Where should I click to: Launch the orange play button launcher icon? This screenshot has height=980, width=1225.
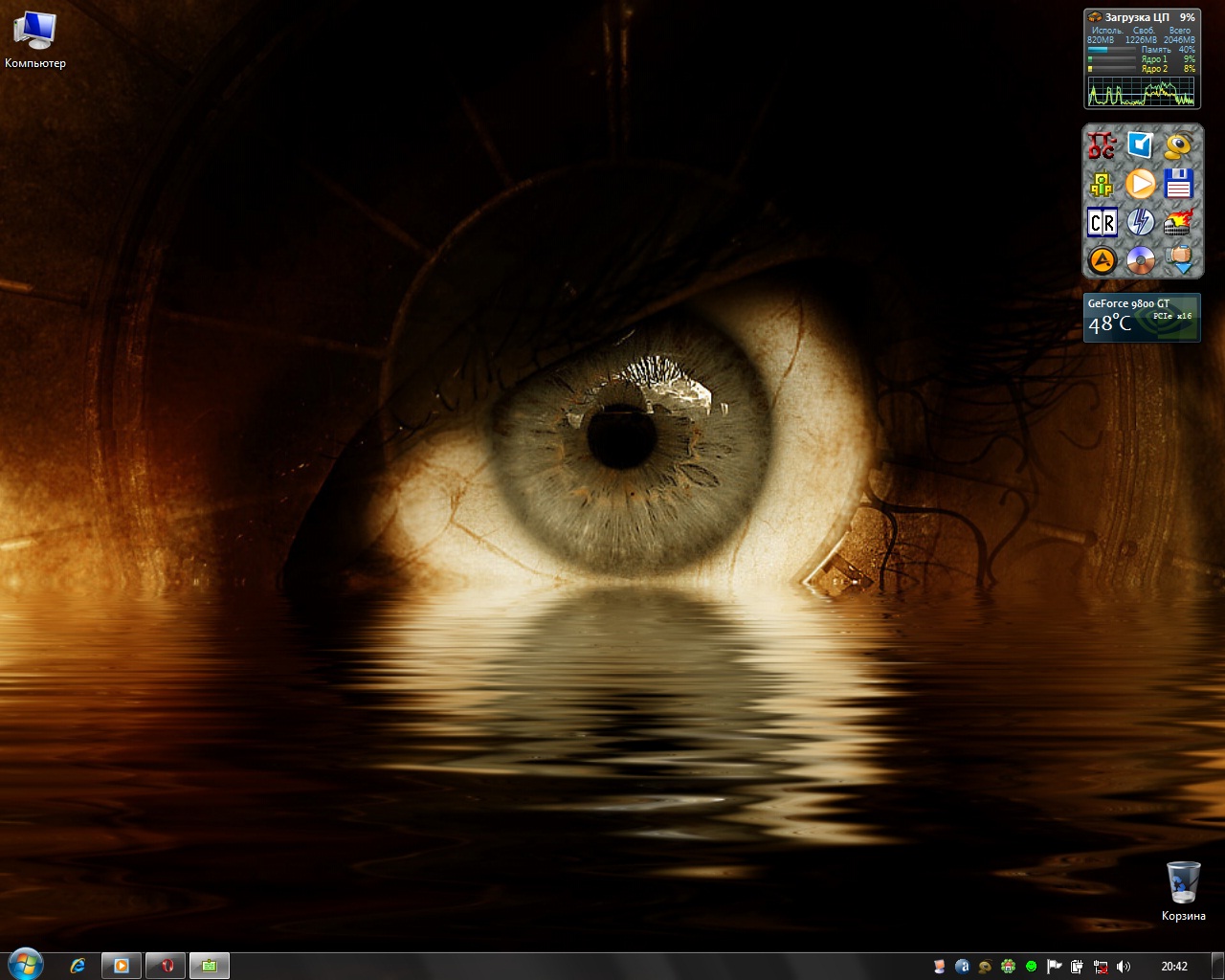(x=1140, y=184)
